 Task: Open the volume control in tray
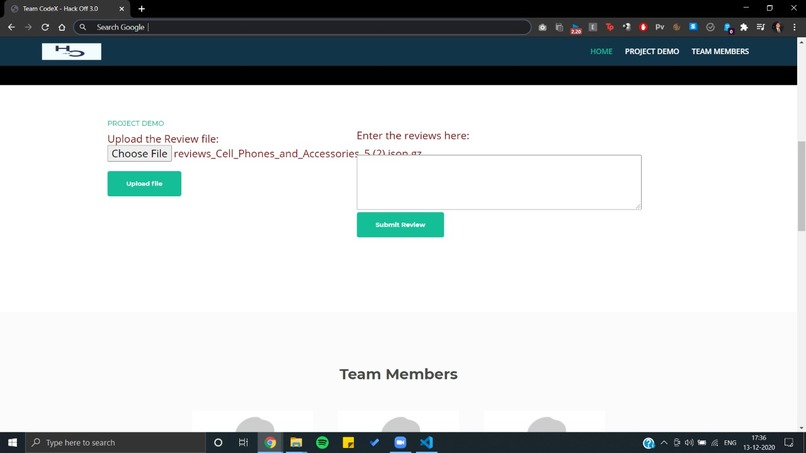[x=689, y=443]
